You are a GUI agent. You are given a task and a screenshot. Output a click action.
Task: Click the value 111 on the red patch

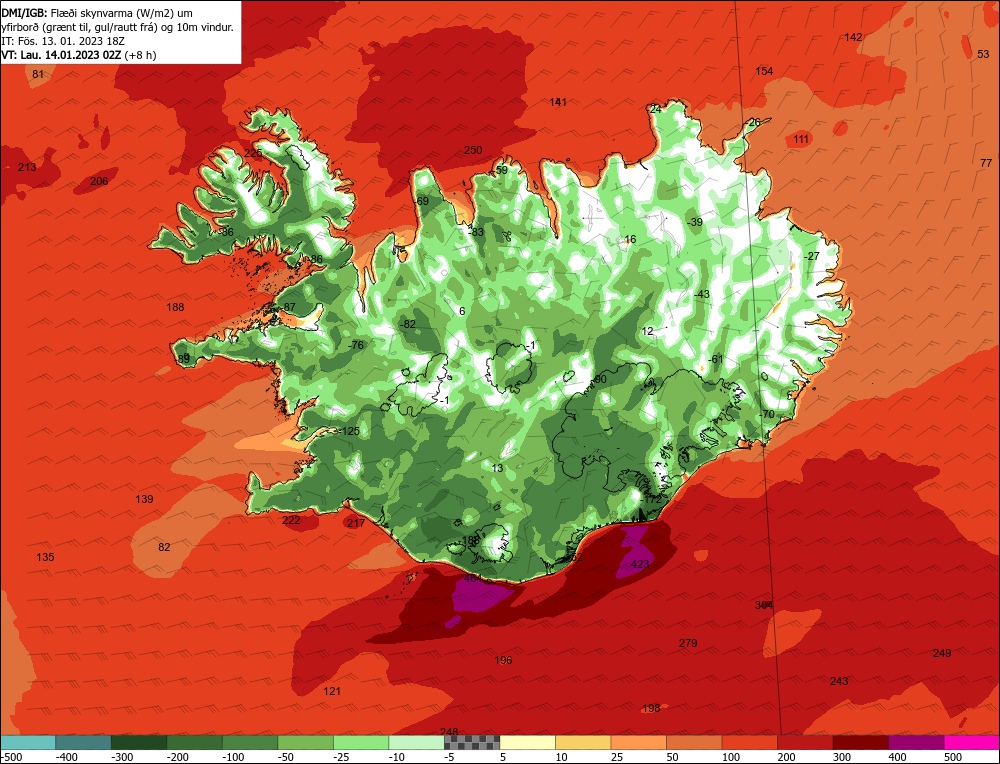pyautogui.click(x=801, y=139)
